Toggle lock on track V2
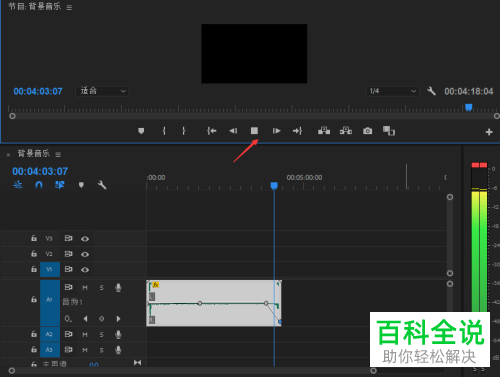Viewport: 500px width, 377px height. point(34,254)
